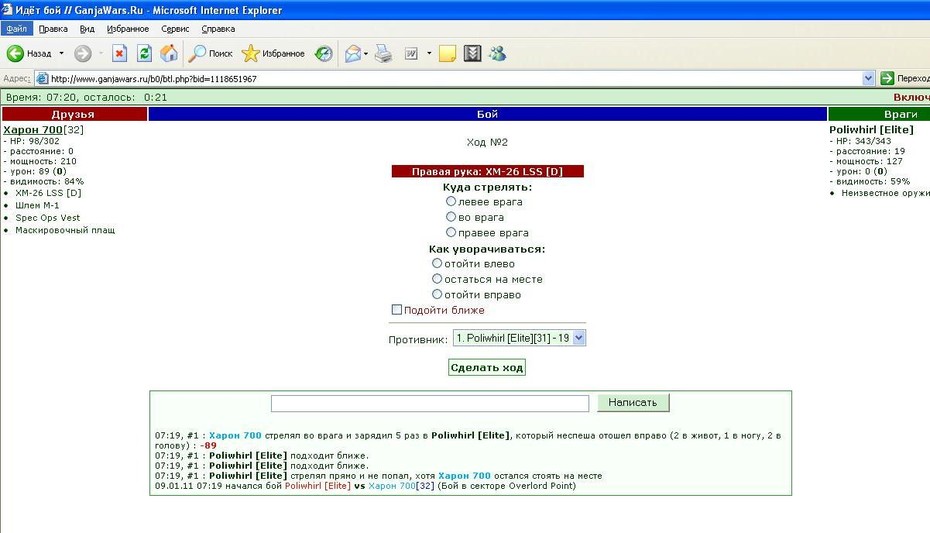This screenshot has width=930, height=533.
Task: Open the Противник opponent dropdown
Action: [519, 338]
